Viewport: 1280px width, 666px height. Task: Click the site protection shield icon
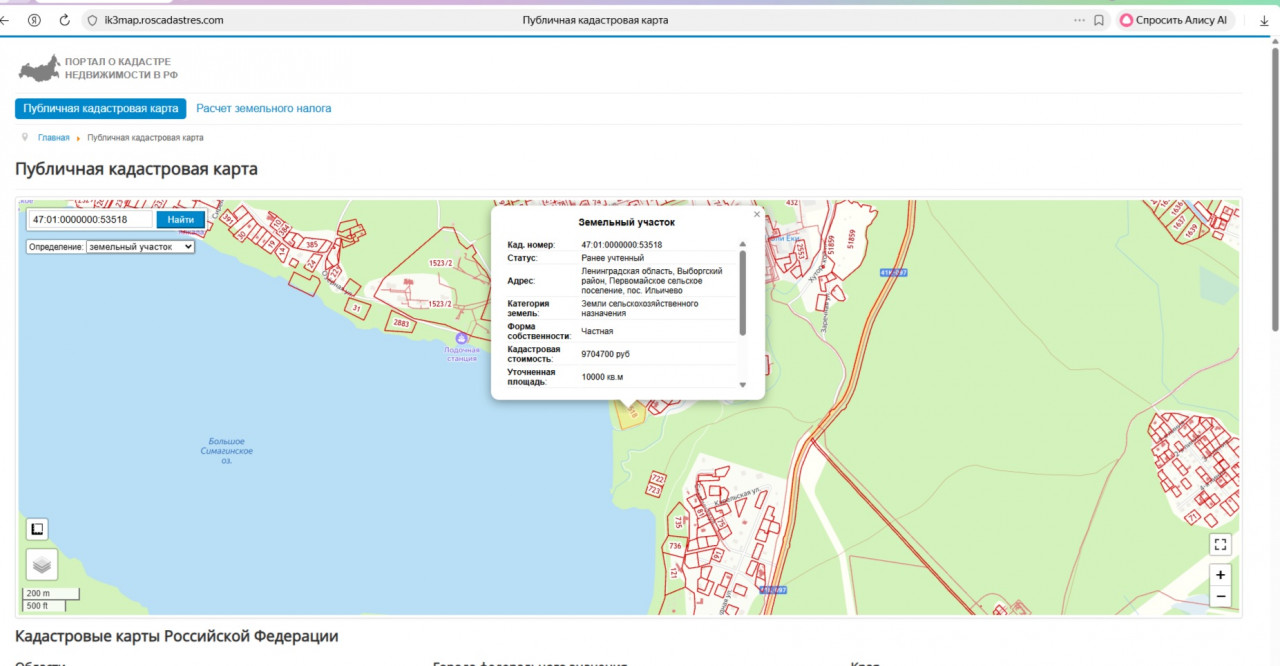(92, 20)
